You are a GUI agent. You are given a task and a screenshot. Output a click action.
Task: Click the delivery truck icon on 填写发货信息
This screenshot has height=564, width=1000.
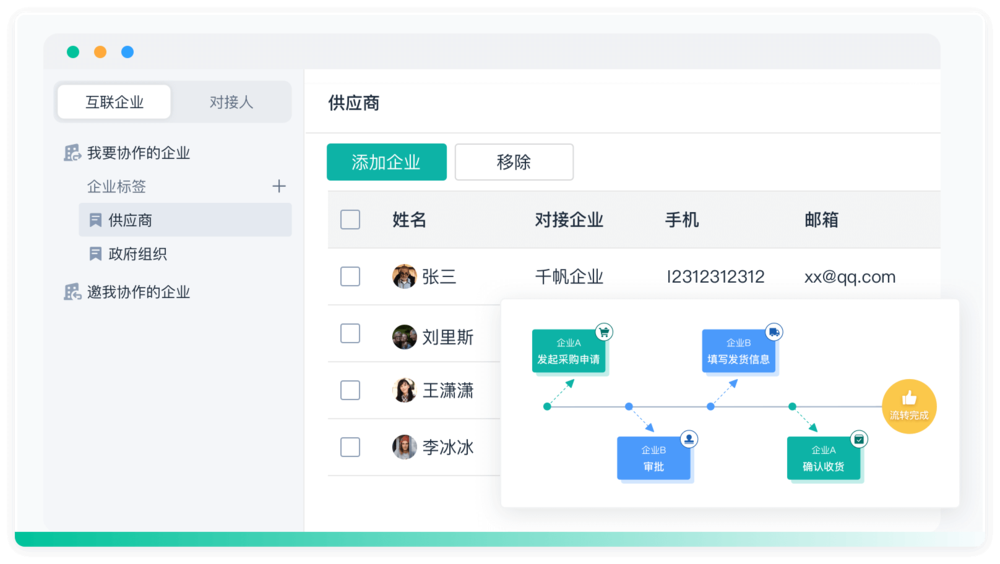[x=773, y=331]
